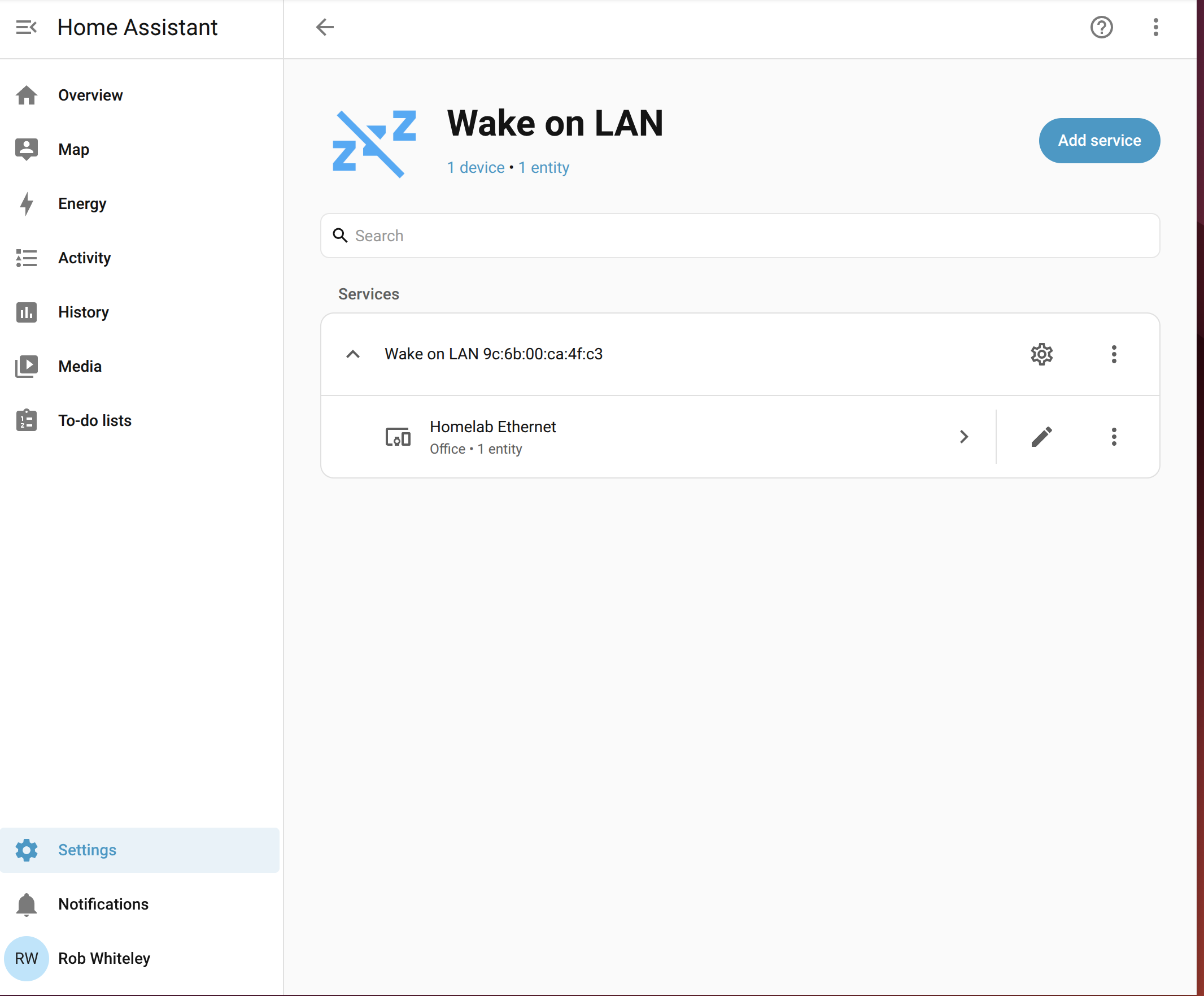Click the Home Assistant title
Viewport: 1204px width, 996px height.
point(138,27)
